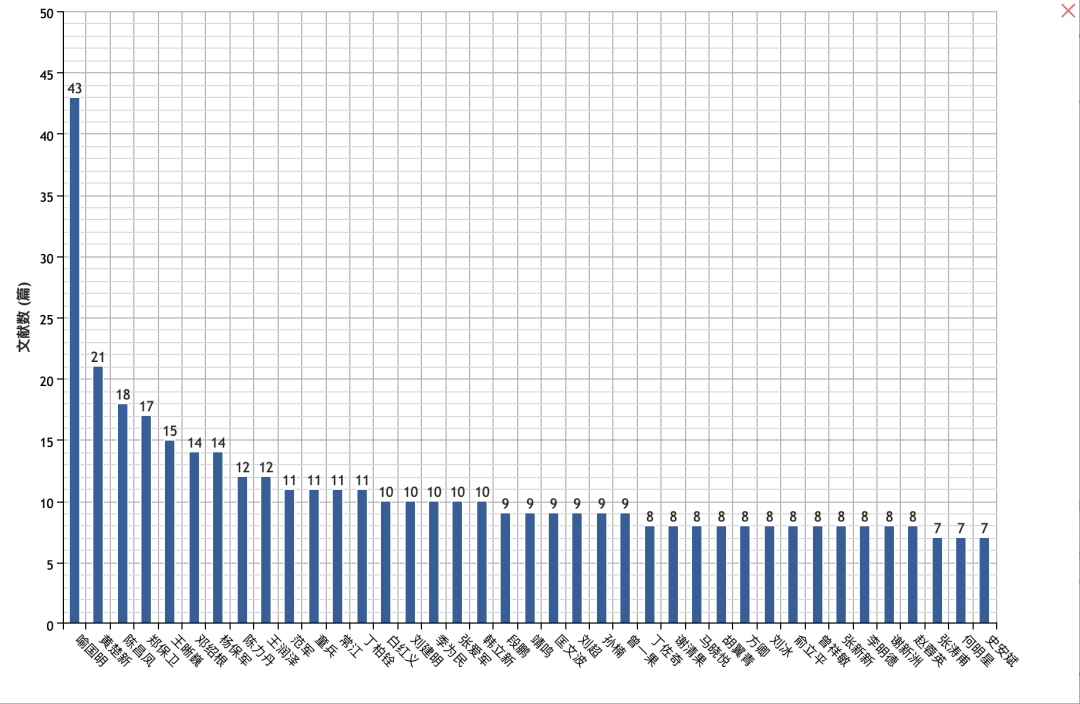Select the bar for 黄楚新
1080x704 pixels.
[98, 495]
